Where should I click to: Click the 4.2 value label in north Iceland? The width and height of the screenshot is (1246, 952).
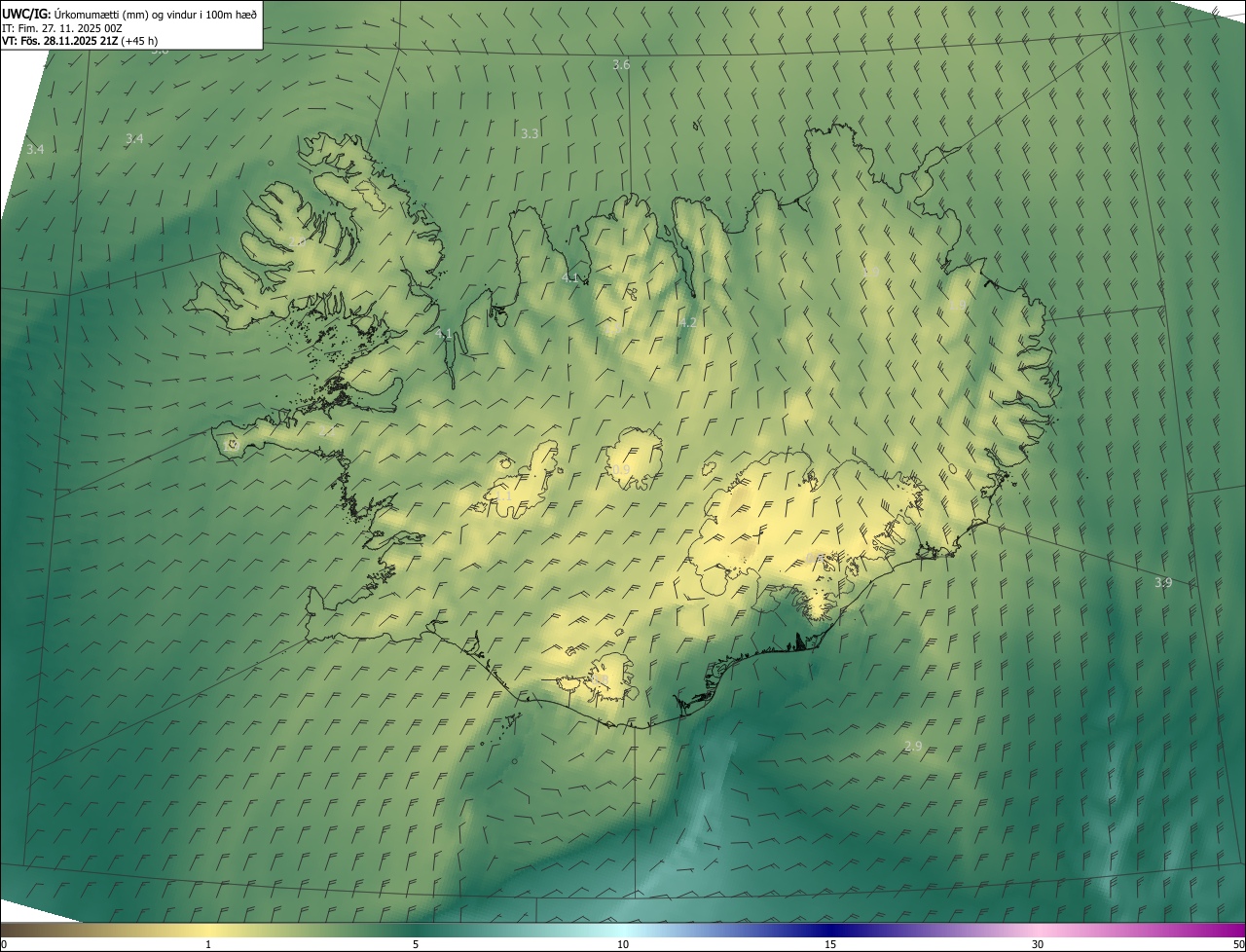(x=687, y=322)
